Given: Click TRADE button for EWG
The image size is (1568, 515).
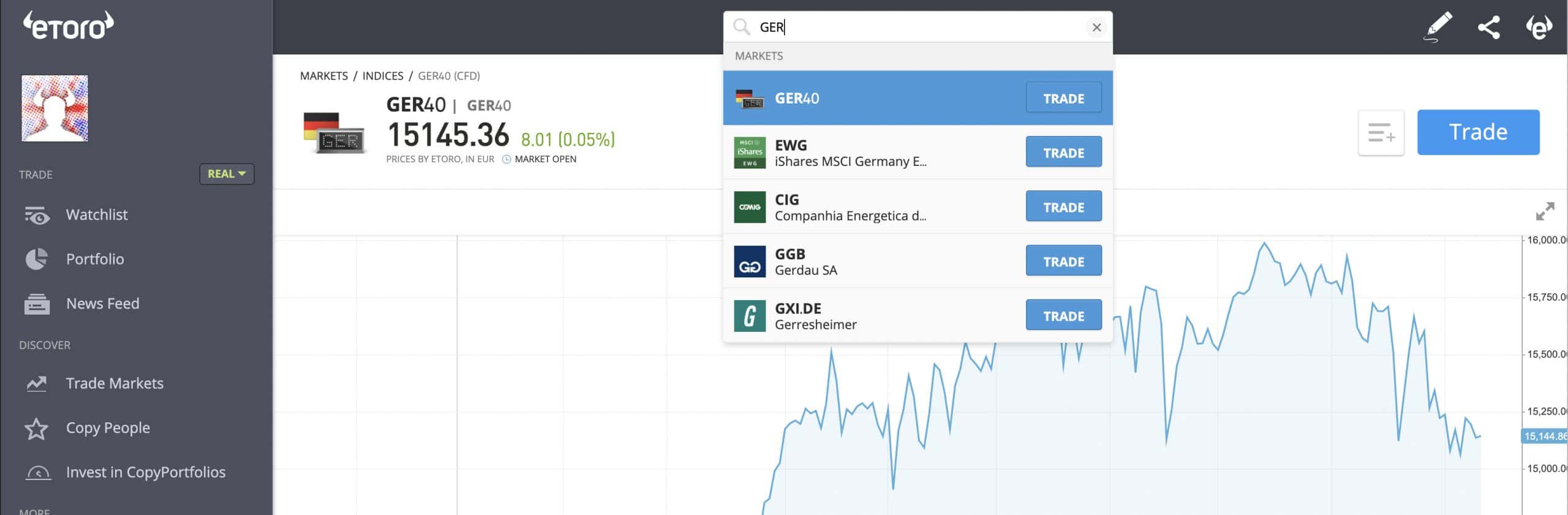Looking at the screenshot, I should 1063,152.
